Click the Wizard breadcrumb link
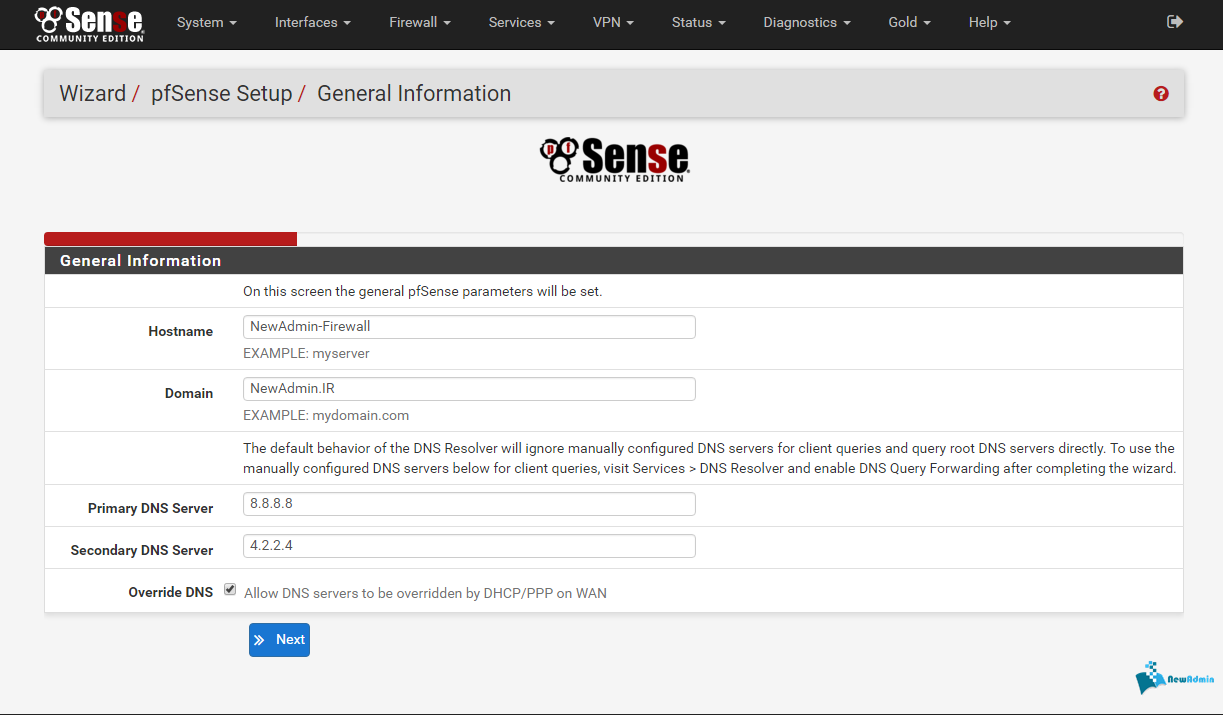 tap(93, 94)
